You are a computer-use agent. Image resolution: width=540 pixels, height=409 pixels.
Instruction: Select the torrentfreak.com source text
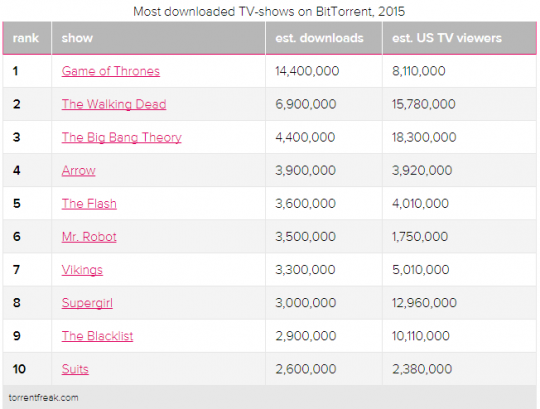[x=43, y=398]
